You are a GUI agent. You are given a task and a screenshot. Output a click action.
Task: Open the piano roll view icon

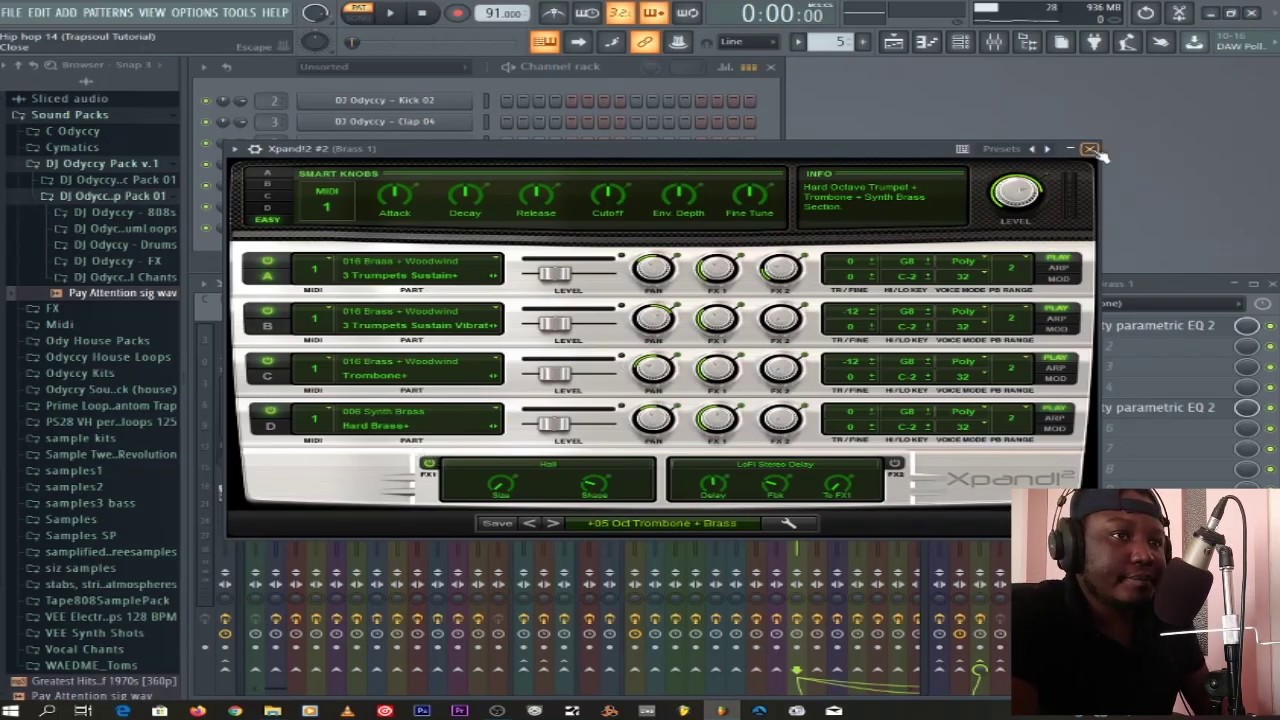(x=927, y=41)
